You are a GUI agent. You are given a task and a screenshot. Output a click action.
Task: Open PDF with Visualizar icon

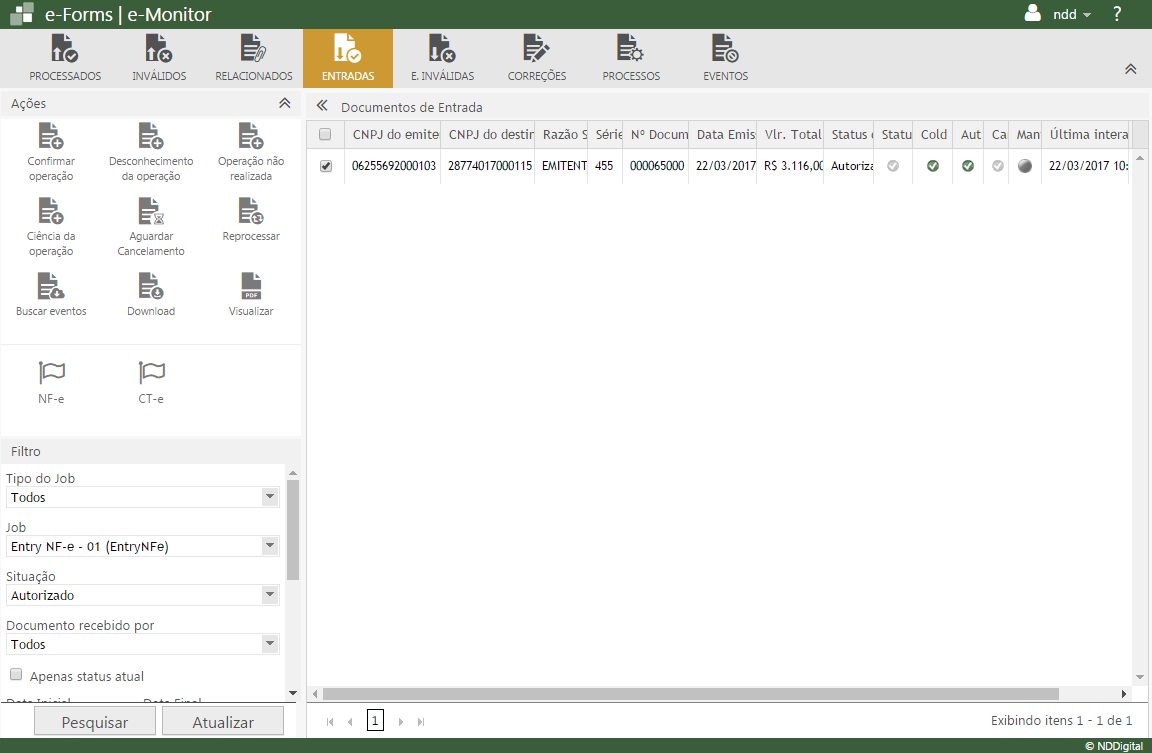pos(251,287)
